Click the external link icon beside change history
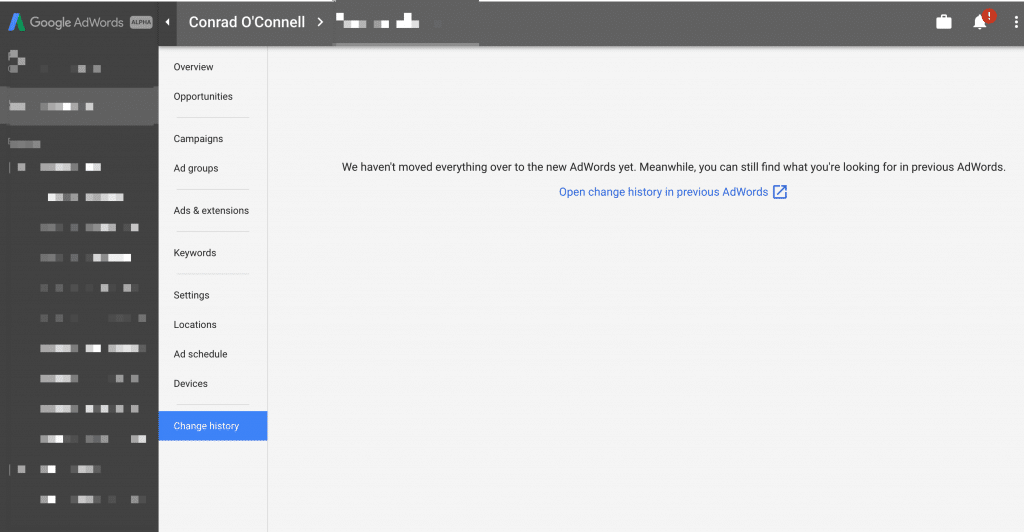Screen dimensions: 1024x532 (780, 192)
